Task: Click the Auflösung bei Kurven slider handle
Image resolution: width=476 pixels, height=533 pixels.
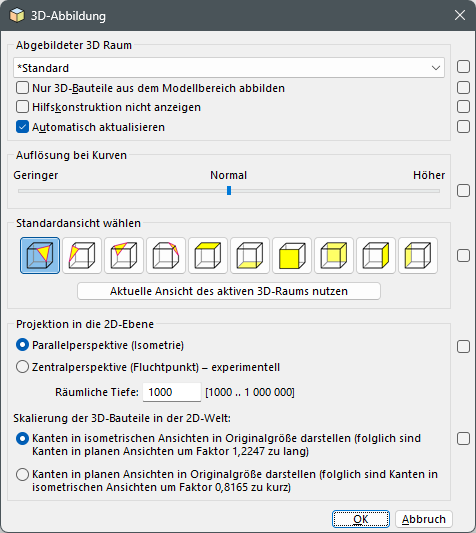Action: [x=229, y=190]
